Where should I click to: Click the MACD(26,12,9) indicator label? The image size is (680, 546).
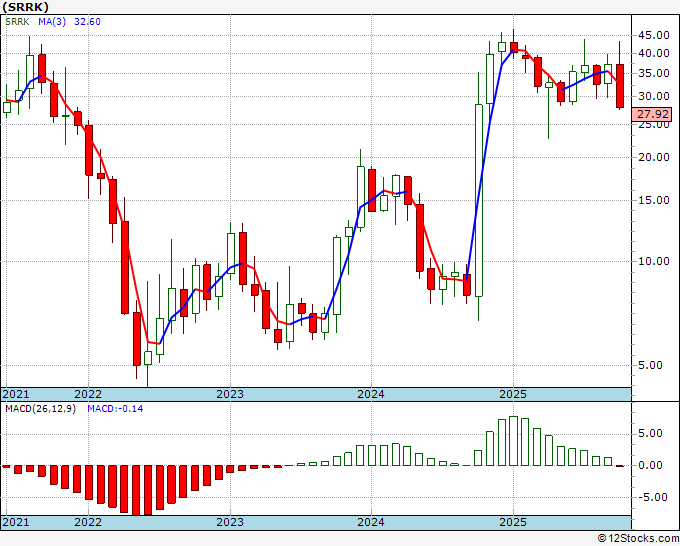point(41,409)
